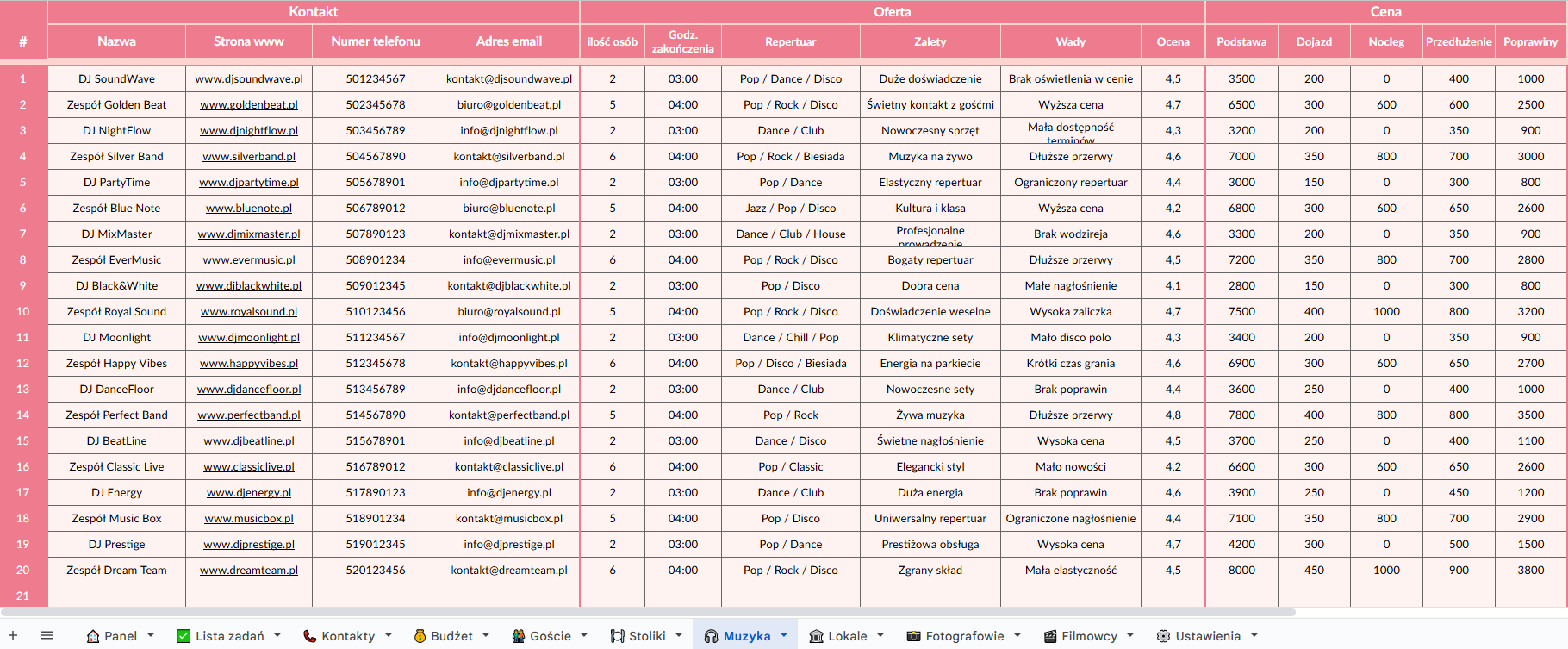Click the building icon on Lokale tab

click(x=816, y=636)
